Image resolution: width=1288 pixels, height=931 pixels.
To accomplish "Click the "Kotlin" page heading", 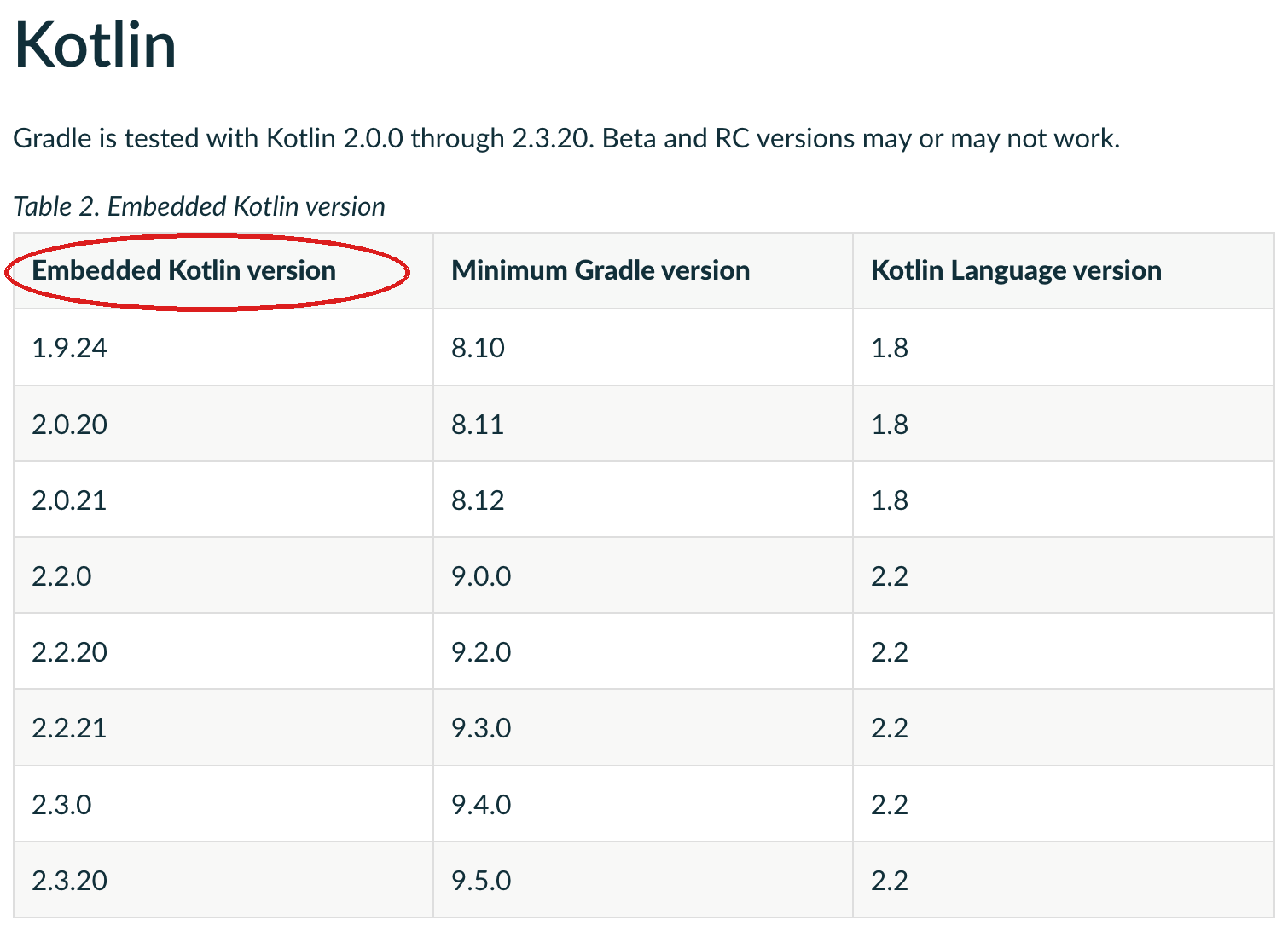I will (96, 45).
